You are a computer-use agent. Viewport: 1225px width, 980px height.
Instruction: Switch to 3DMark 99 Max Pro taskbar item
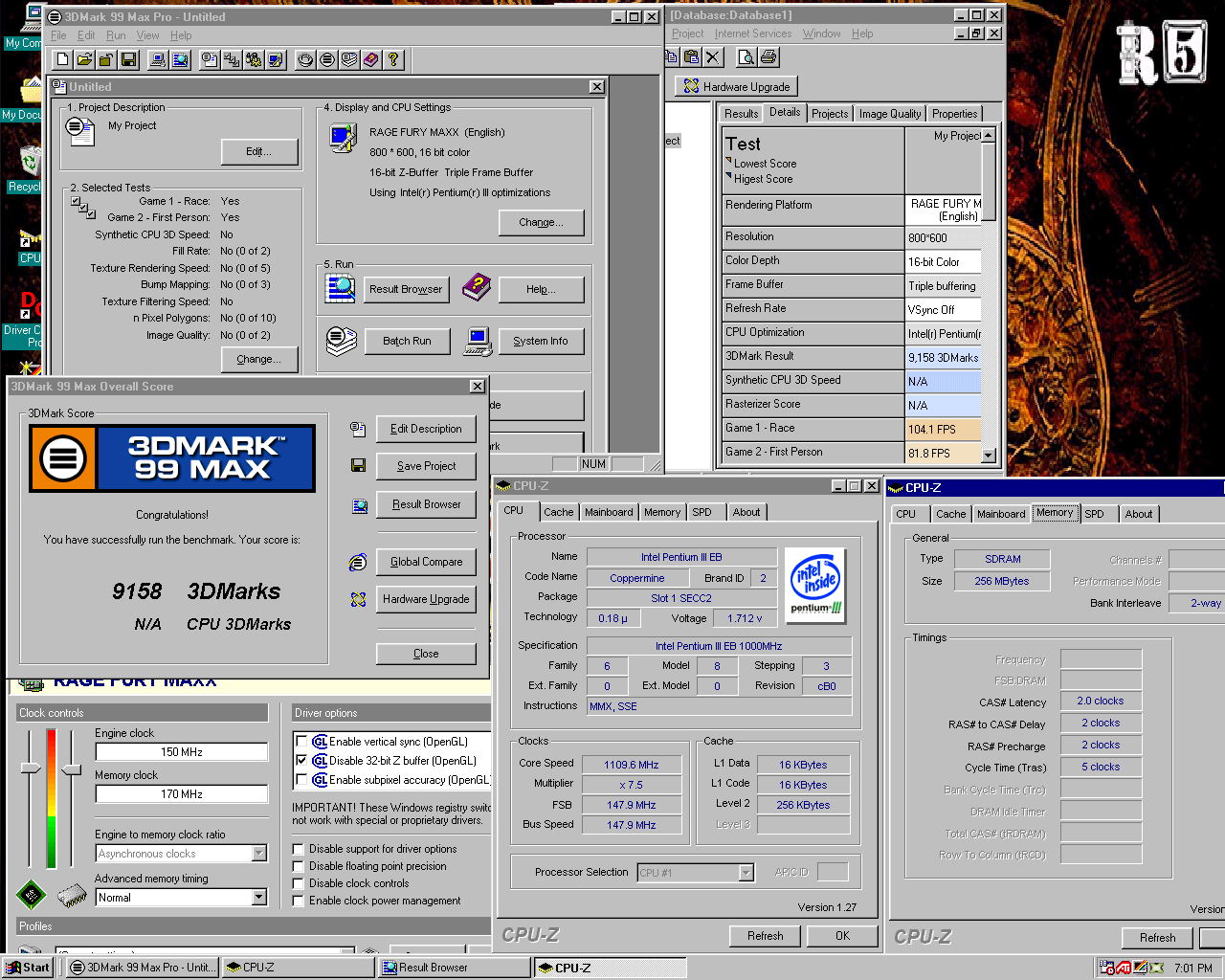click(143, 968)
